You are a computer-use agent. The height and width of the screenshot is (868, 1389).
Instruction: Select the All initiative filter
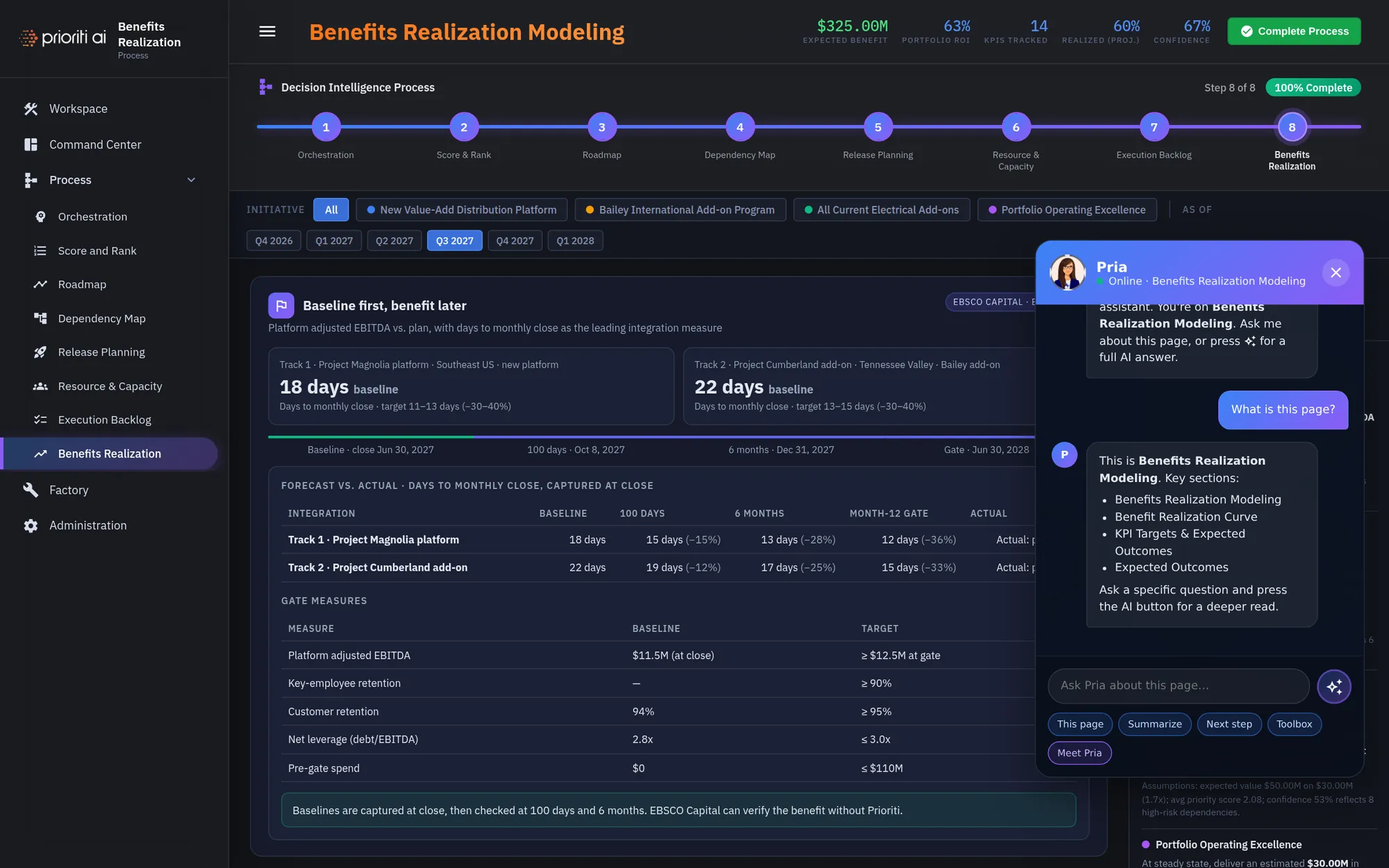click(x=331, y=210)
